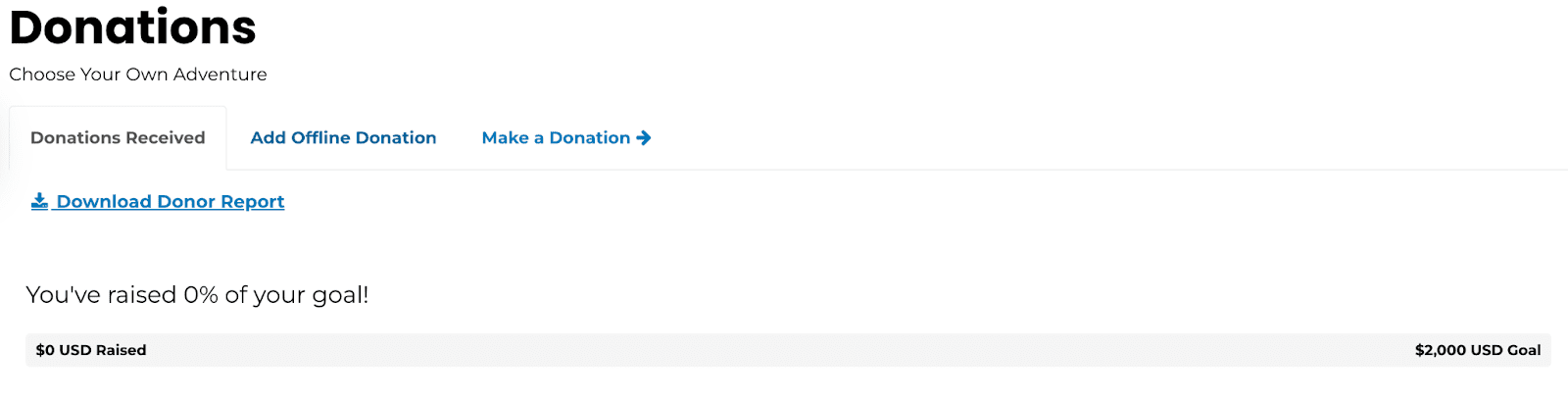
Task: Click the word "Donor" in the download link
Action: click(x=185, y=202)
